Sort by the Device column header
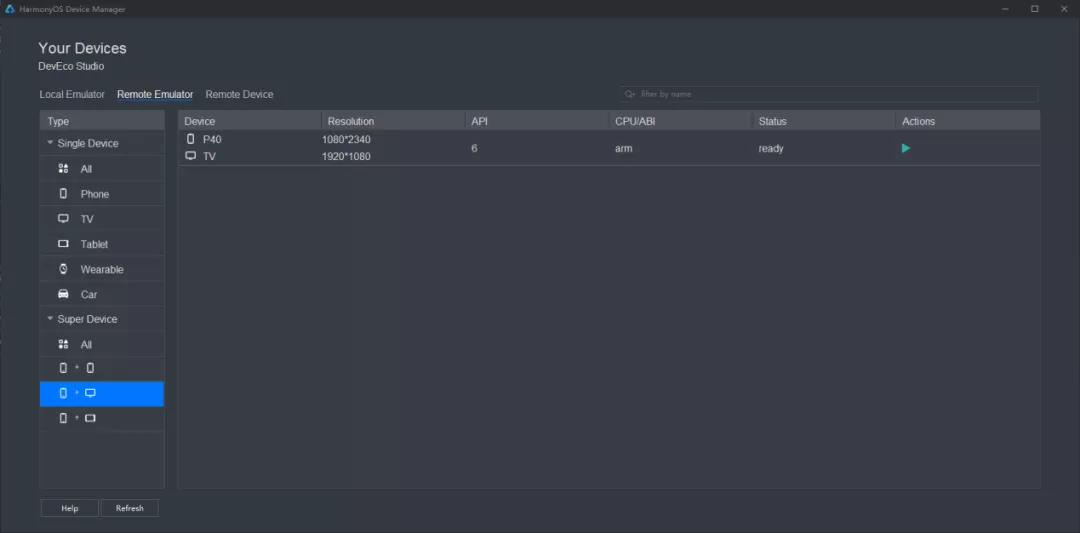 (x=249, y=121)
